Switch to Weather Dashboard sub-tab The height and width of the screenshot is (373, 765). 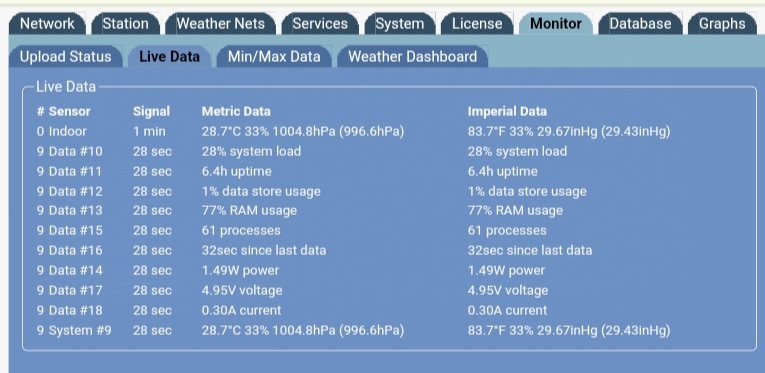(413, 57)
